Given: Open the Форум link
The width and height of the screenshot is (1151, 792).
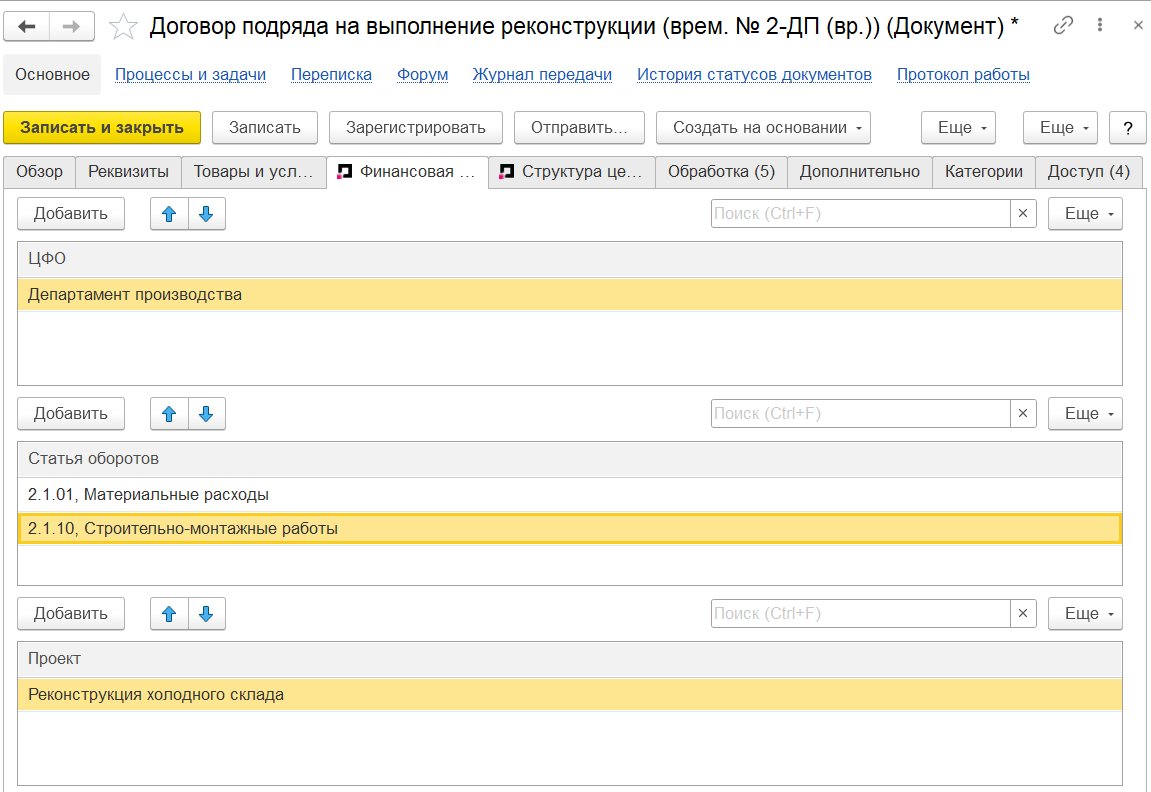Looking at the screenshot, I should 422,75.
